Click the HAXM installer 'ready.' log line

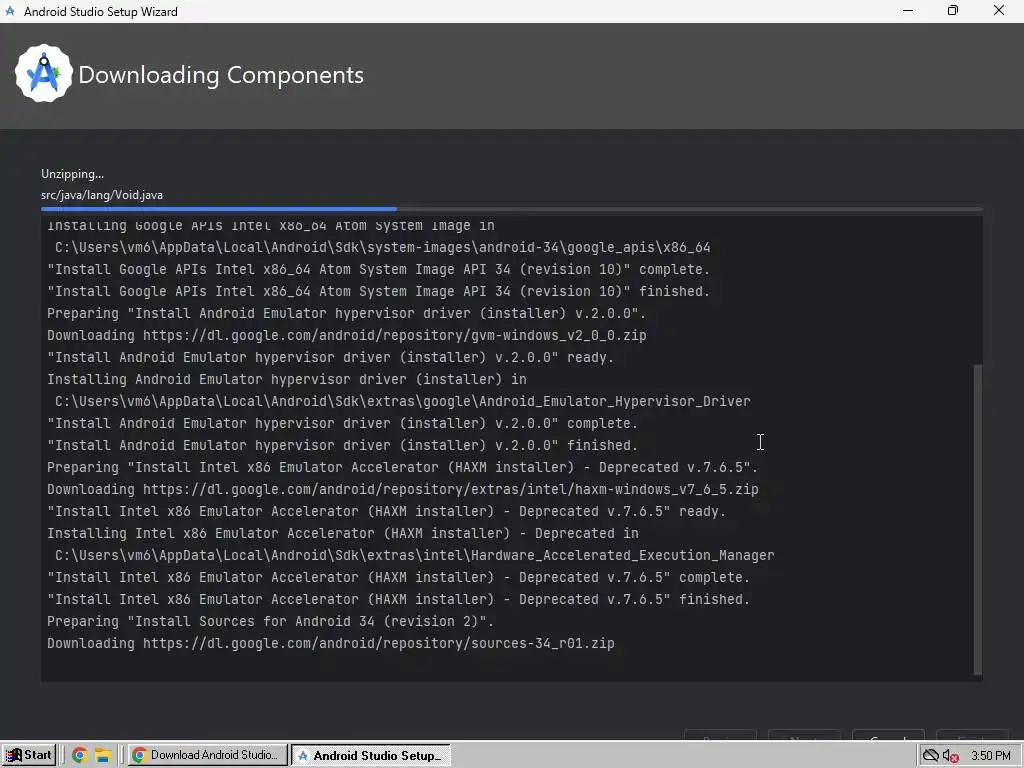[387, 511]
